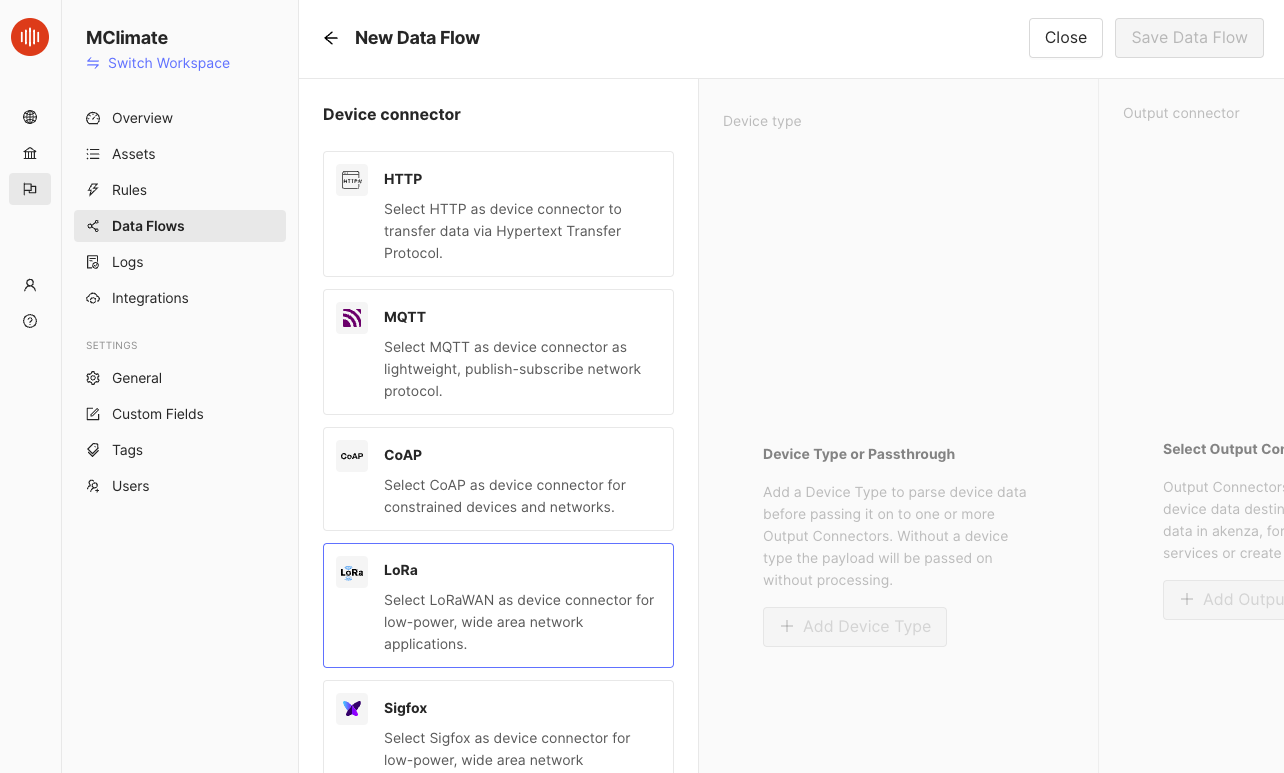Viewport: 1284px width, 773px height.
Task: Click the General gear icon
Action: coord(93,378)
